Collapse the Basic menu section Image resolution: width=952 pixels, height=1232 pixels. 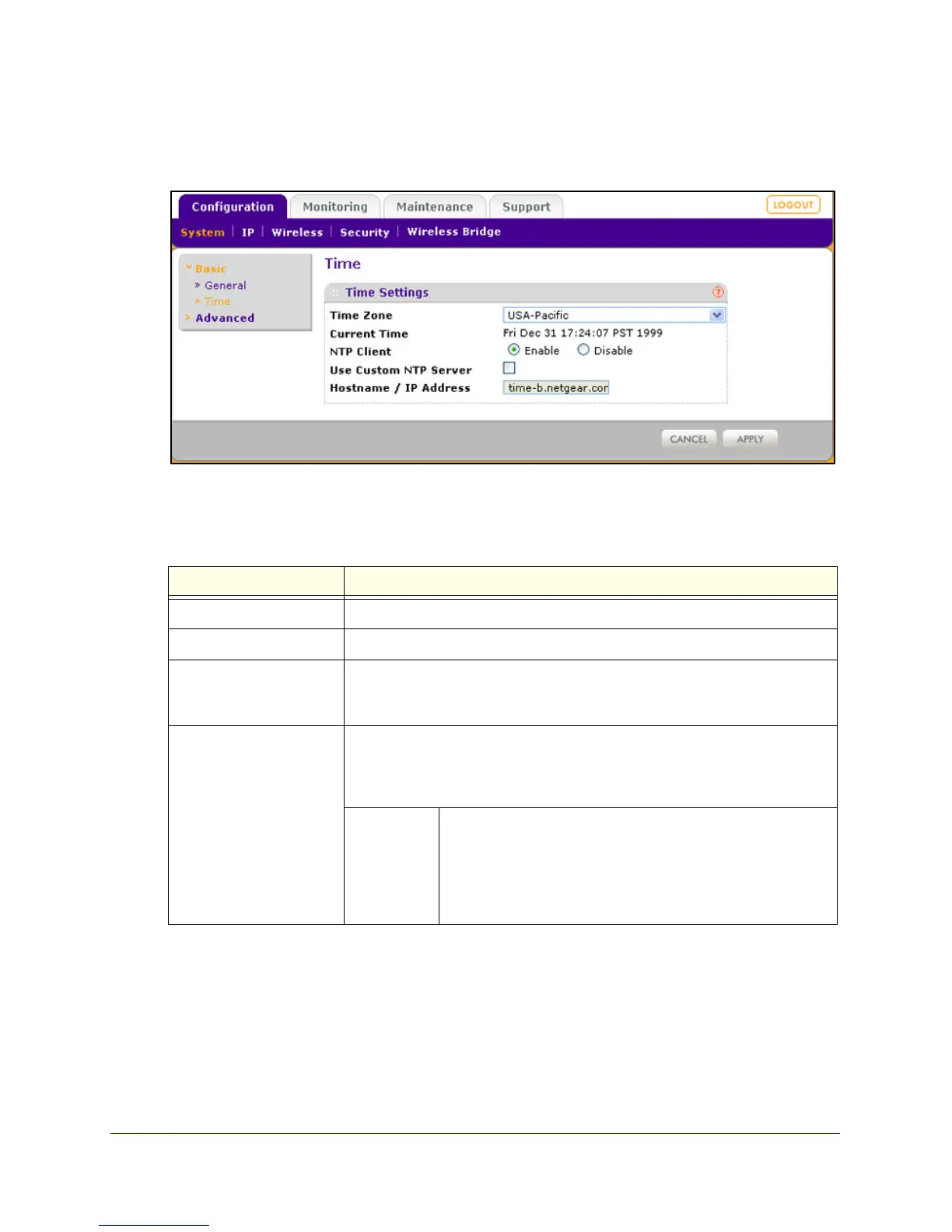pyautogui.click(x=210, y=268)
